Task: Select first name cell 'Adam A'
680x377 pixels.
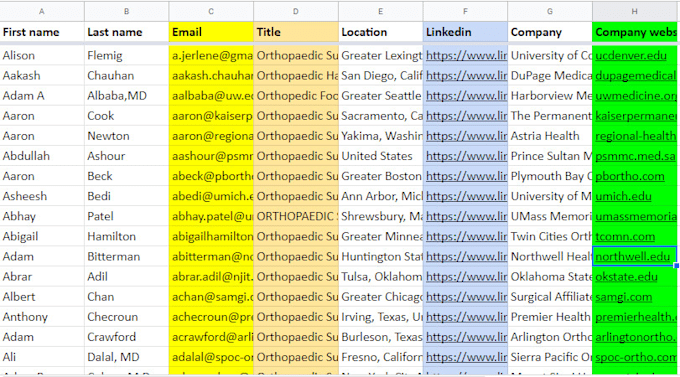Action: pos(42,96)
